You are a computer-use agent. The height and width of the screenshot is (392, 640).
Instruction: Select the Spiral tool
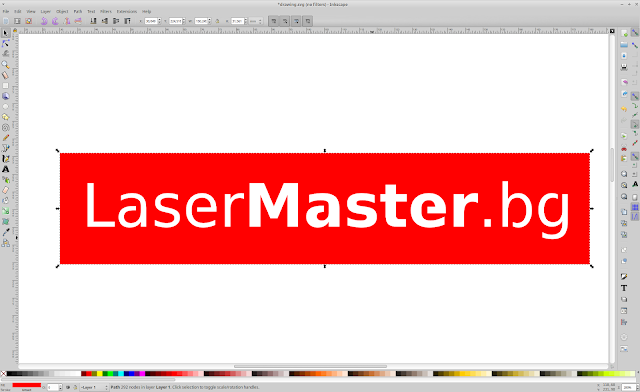coord(6,128)
